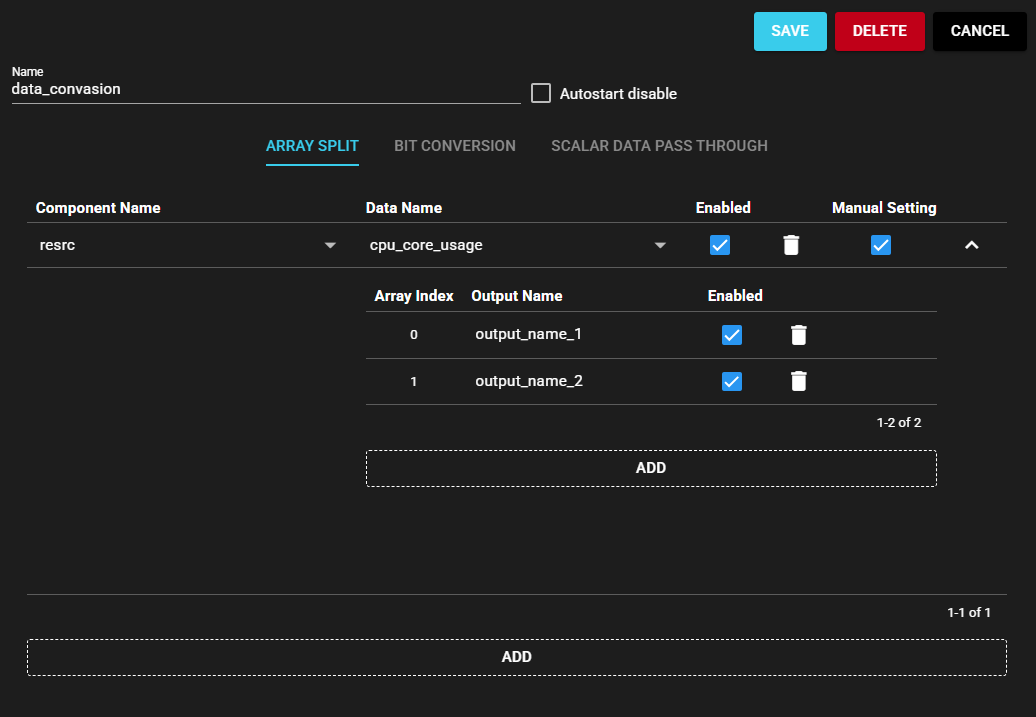Image resolution: width=1036 pixels, height=717 pixels.
Task: Click the Name field containing data_convasion
Action: 265,89
